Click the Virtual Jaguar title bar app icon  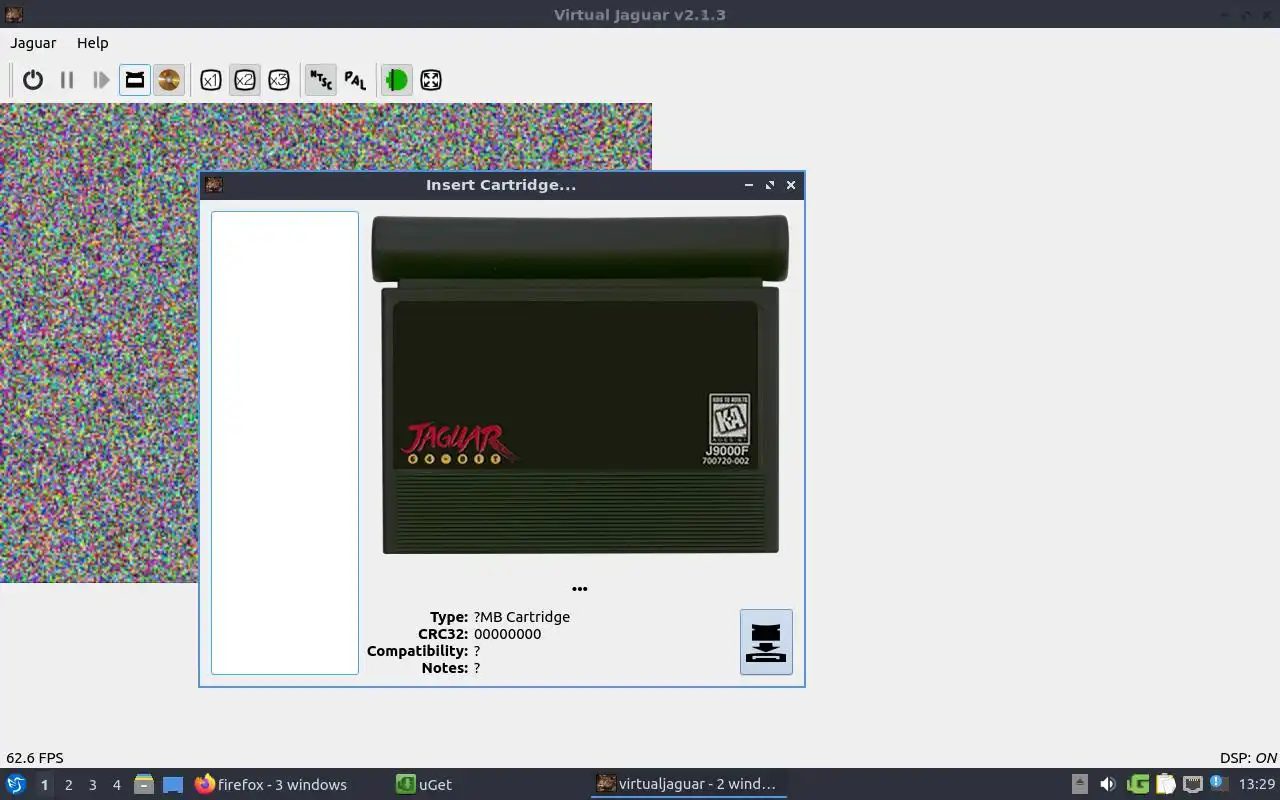(x=14, y=14)
